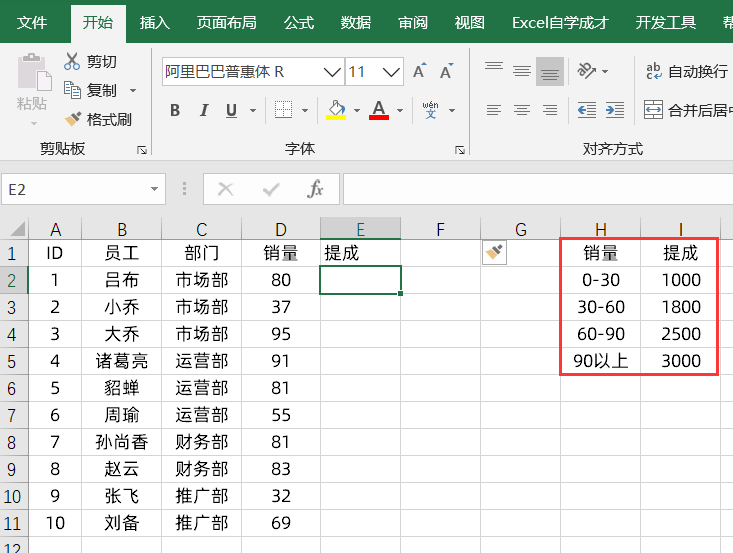Switch to the 插入 tab

(155, 22)
